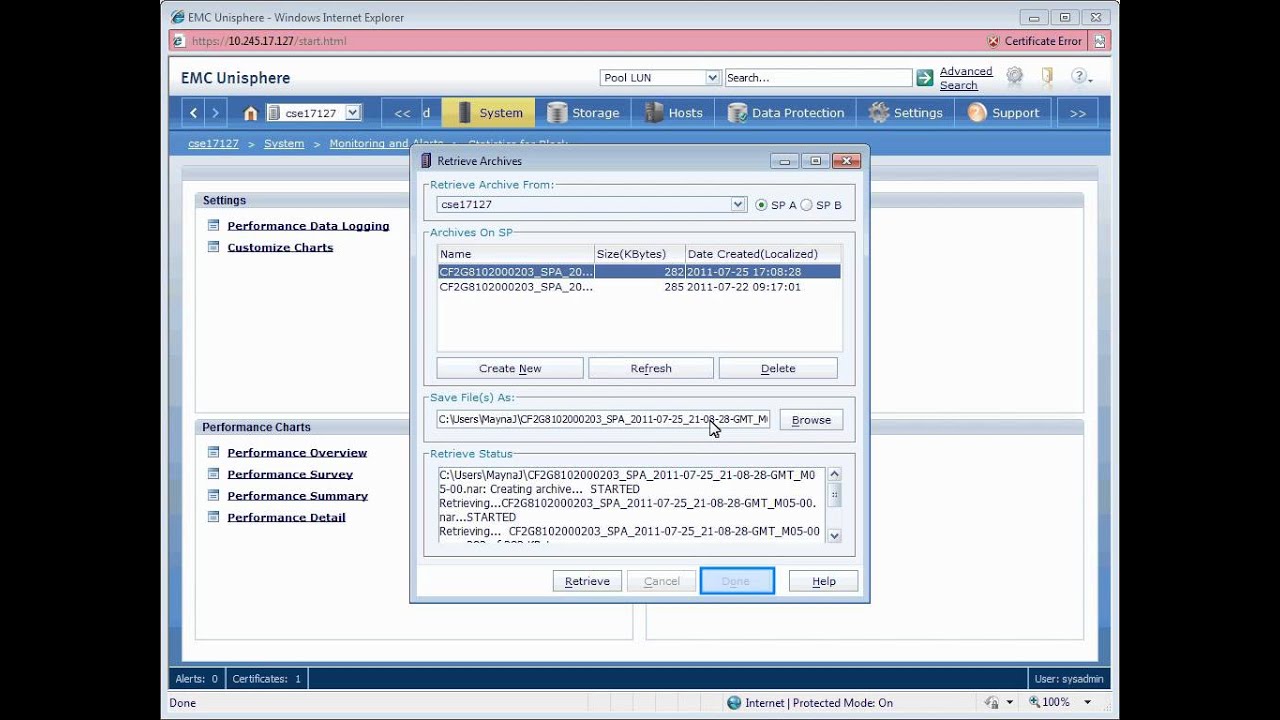Click the icon beside Performance Summary

[213, 495]
